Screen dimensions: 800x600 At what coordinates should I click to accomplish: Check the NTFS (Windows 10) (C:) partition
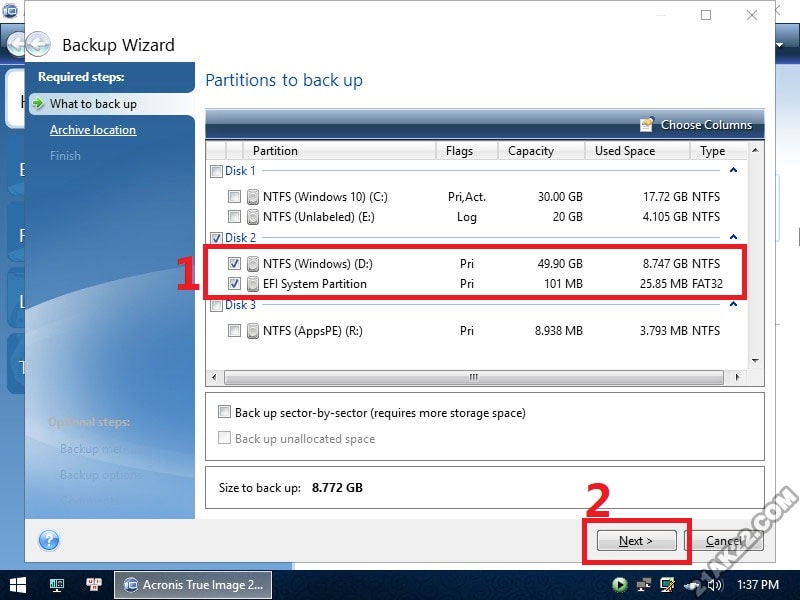(234, 196)
